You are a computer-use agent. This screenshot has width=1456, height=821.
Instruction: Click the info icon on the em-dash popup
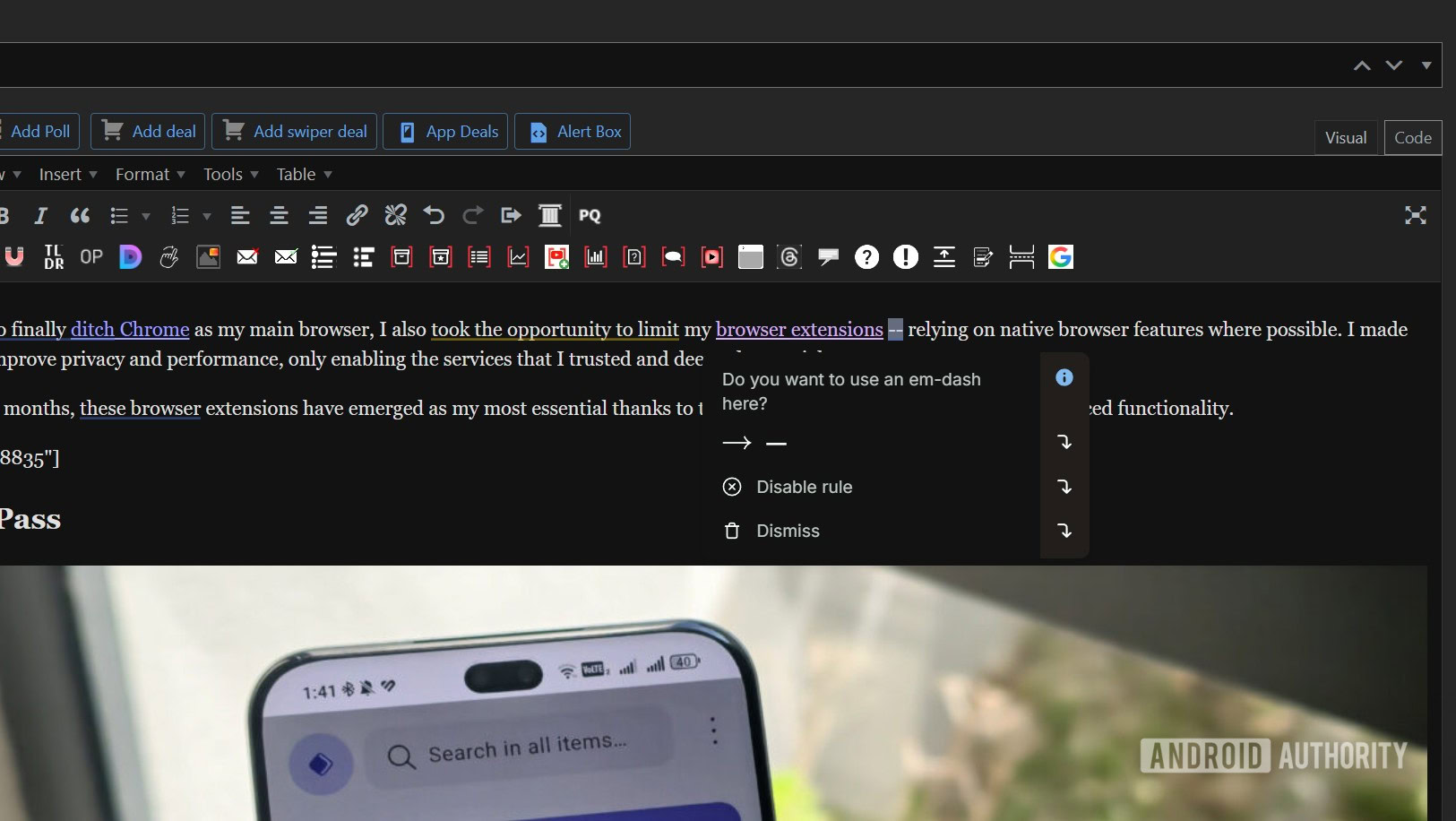click(1064, 377)
